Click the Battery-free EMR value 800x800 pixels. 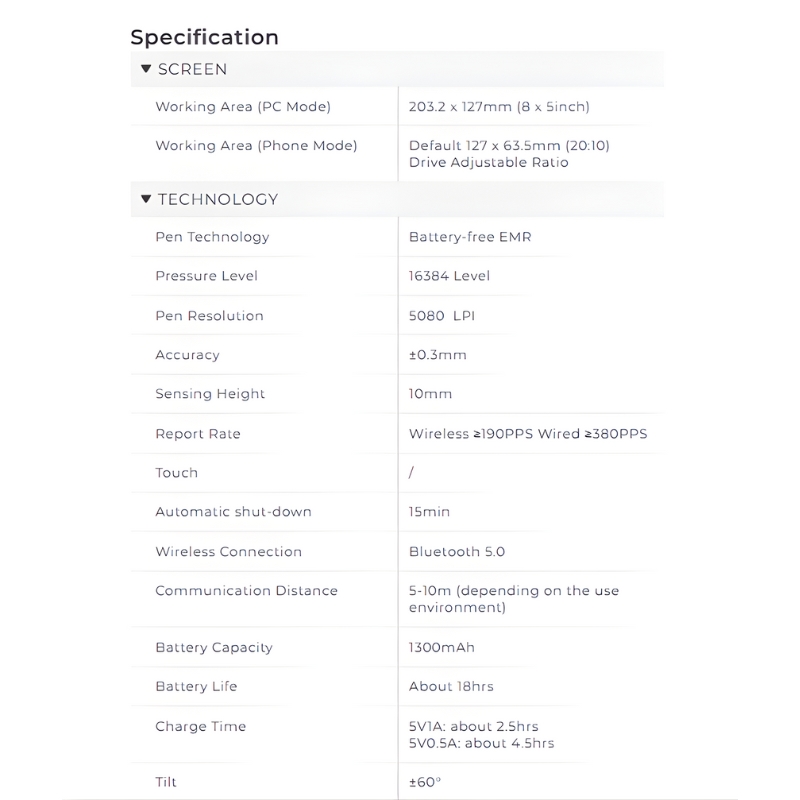[463, 237]
